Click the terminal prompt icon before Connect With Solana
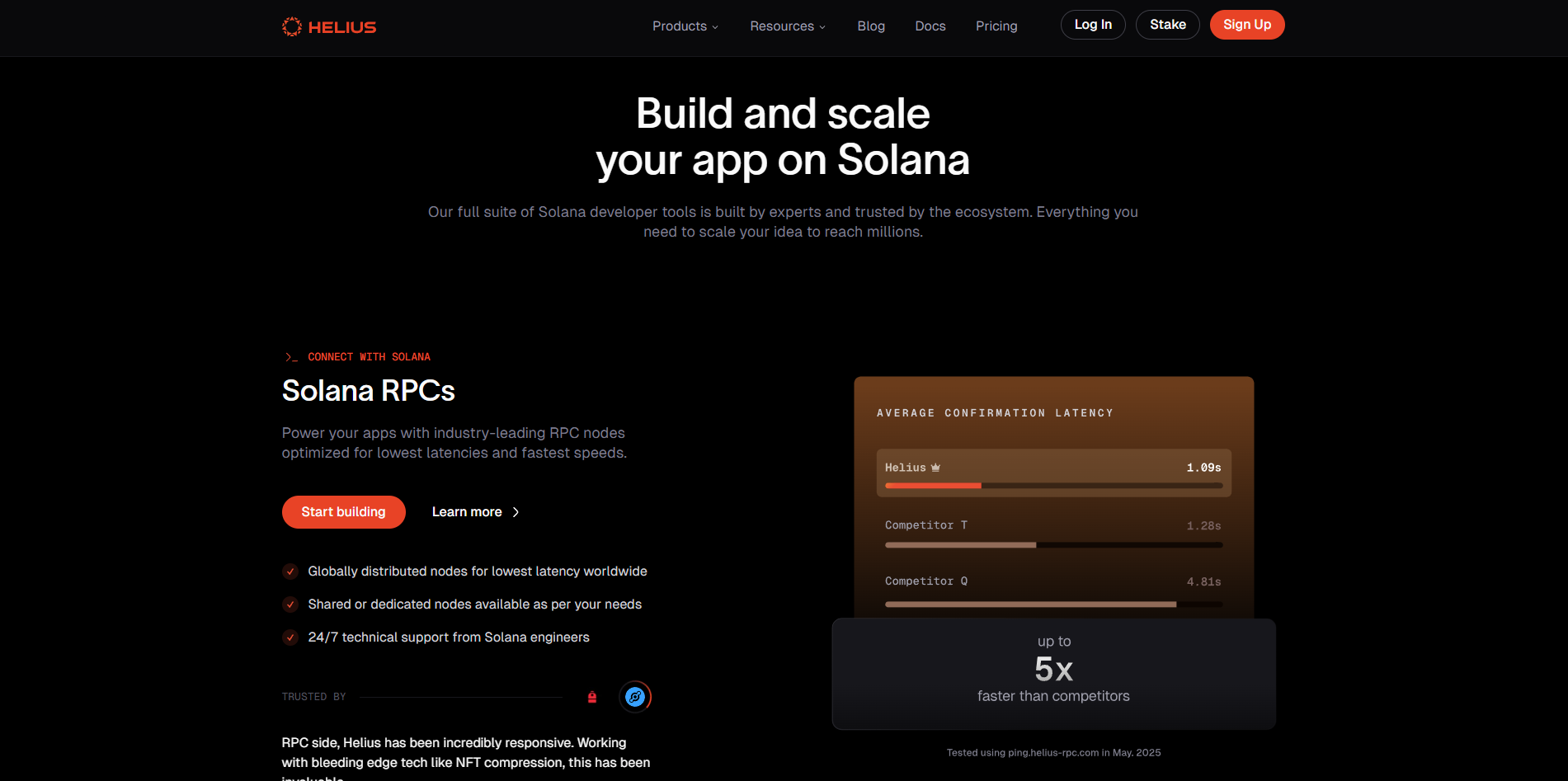Image resolution: width=1568 pixels, height=781 pixels. [290, 357]
